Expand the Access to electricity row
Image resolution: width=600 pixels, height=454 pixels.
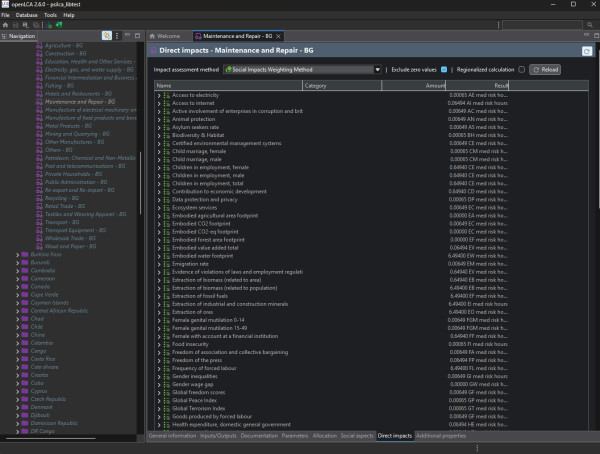(x=158, y=95)
